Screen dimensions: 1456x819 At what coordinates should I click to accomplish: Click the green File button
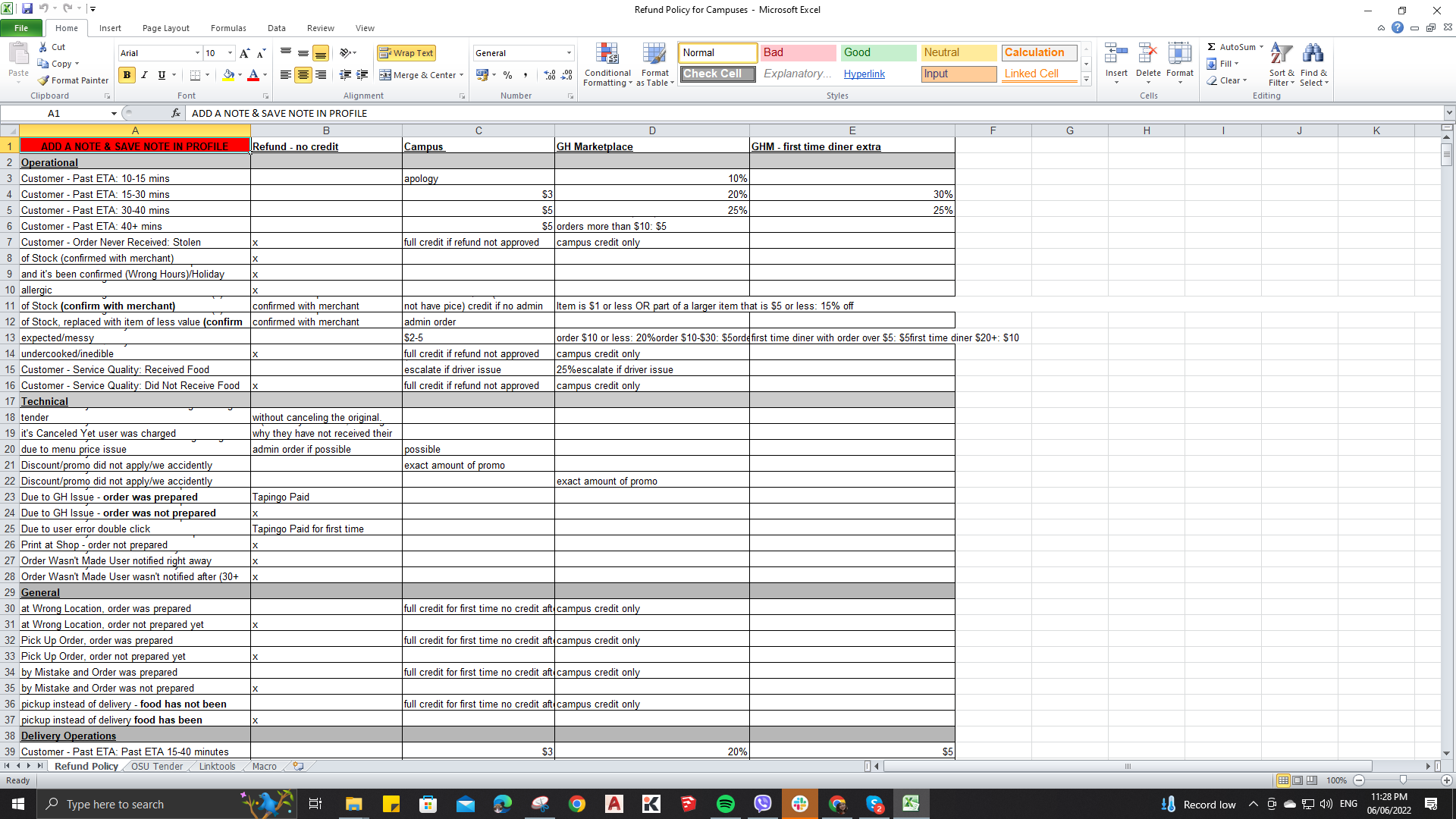click(21, 28)
